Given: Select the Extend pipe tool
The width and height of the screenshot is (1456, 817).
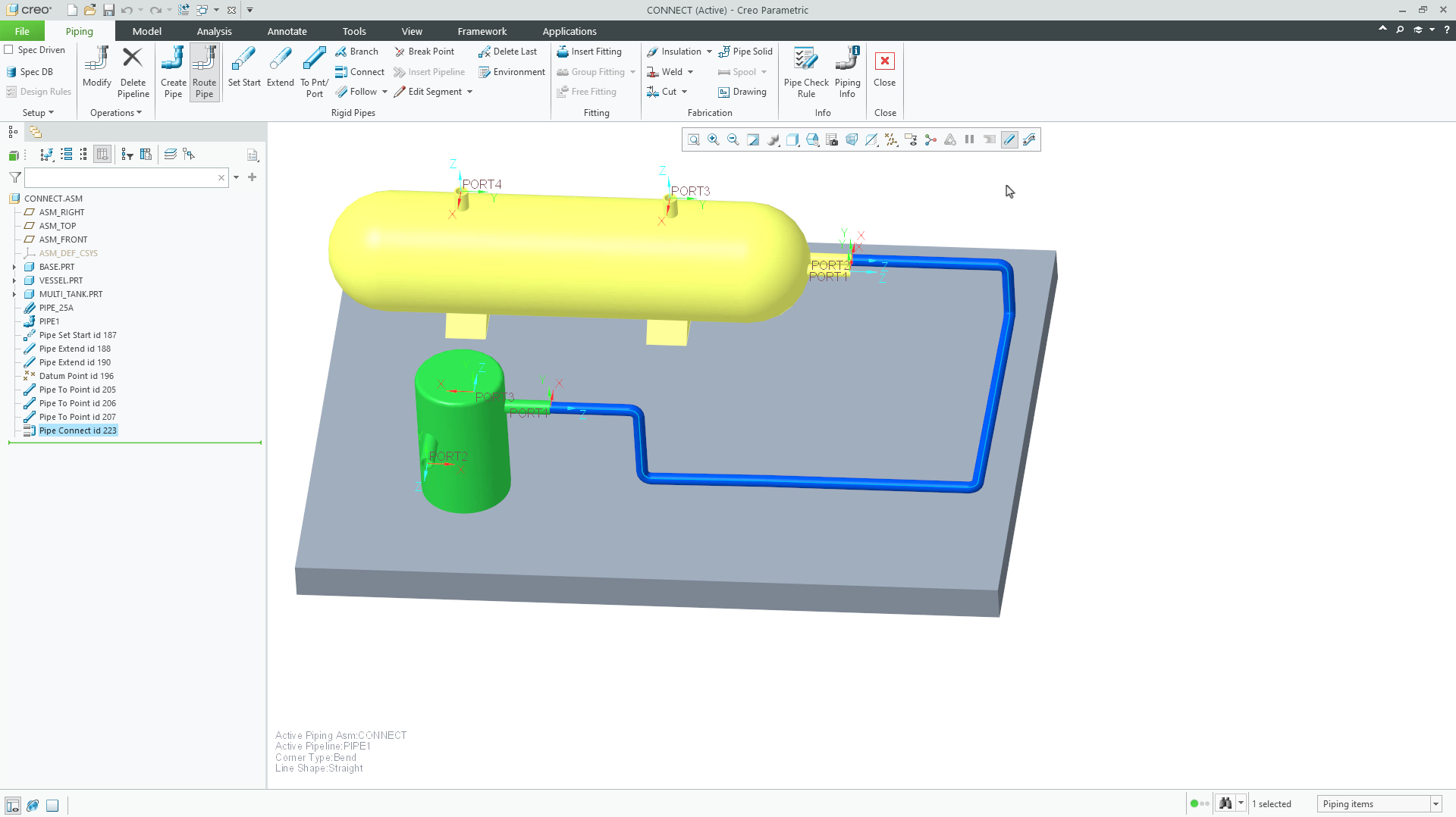Looking at the screenshot, I should pos(280,67).
